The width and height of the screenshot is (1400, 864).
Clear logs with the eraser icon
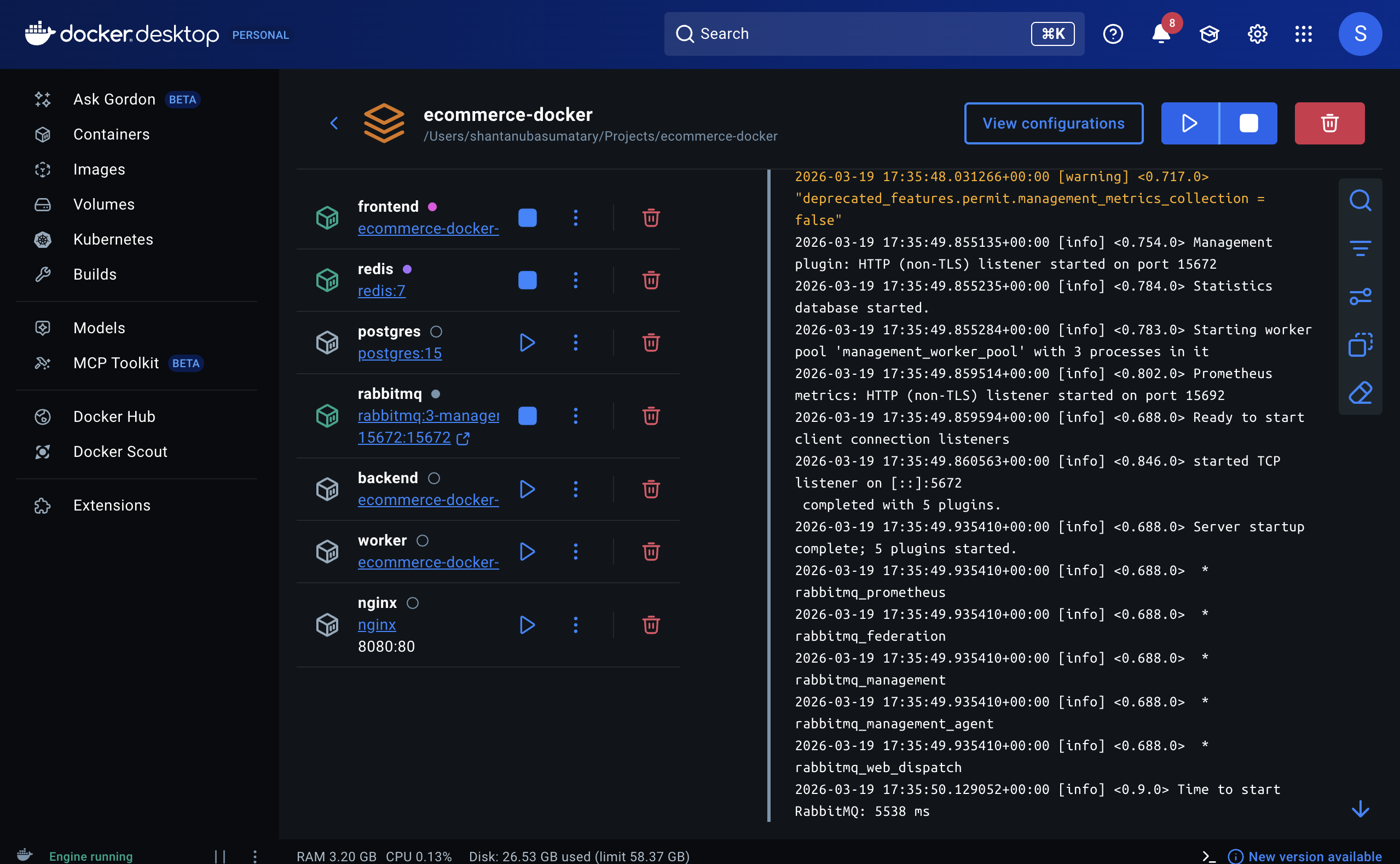pyautogui.click(x=1359, y=392)
